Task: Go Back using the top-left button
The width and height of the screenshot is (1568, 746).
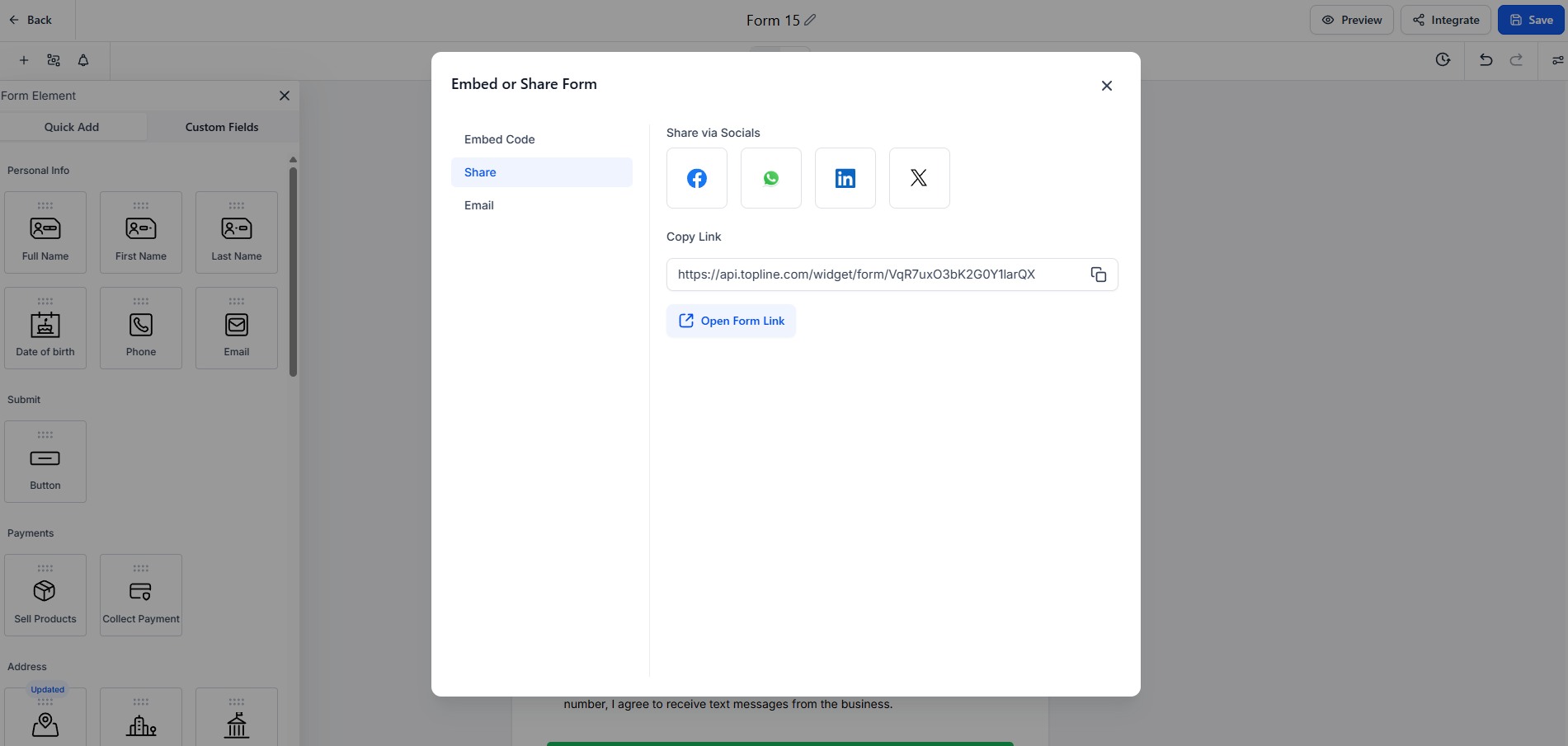Action: 31,20
